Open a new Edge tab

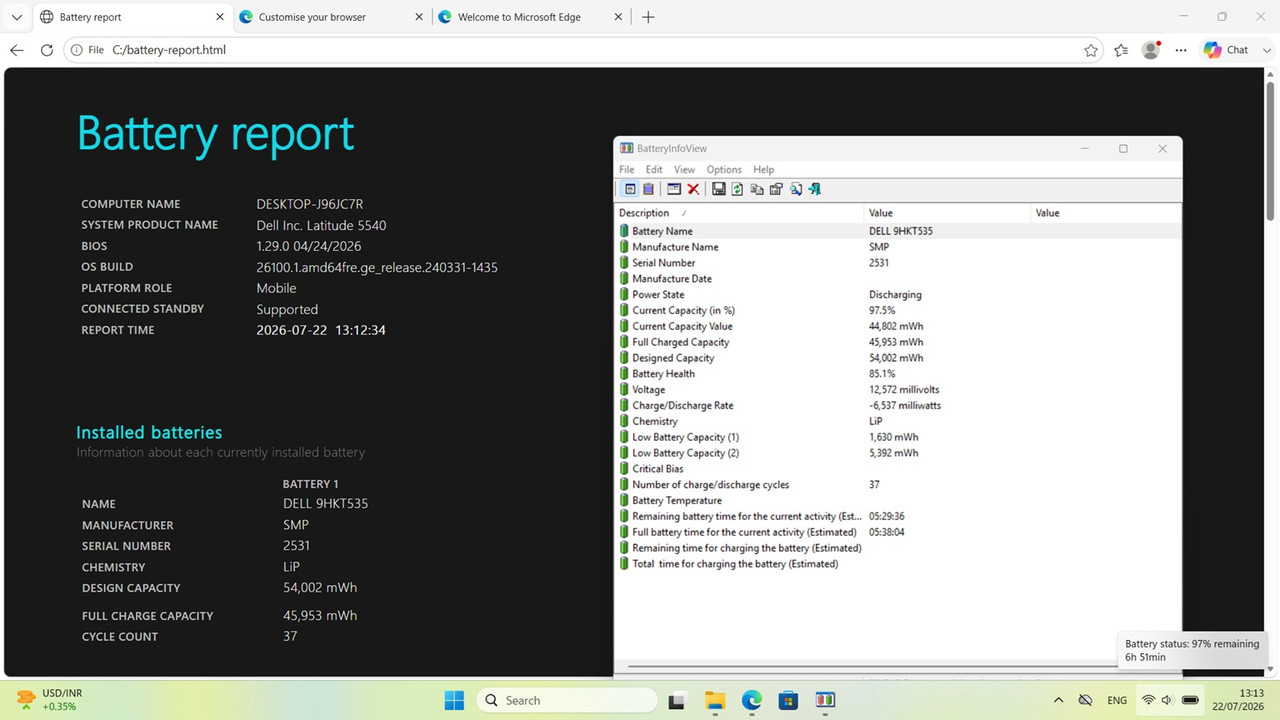[648, 17]
